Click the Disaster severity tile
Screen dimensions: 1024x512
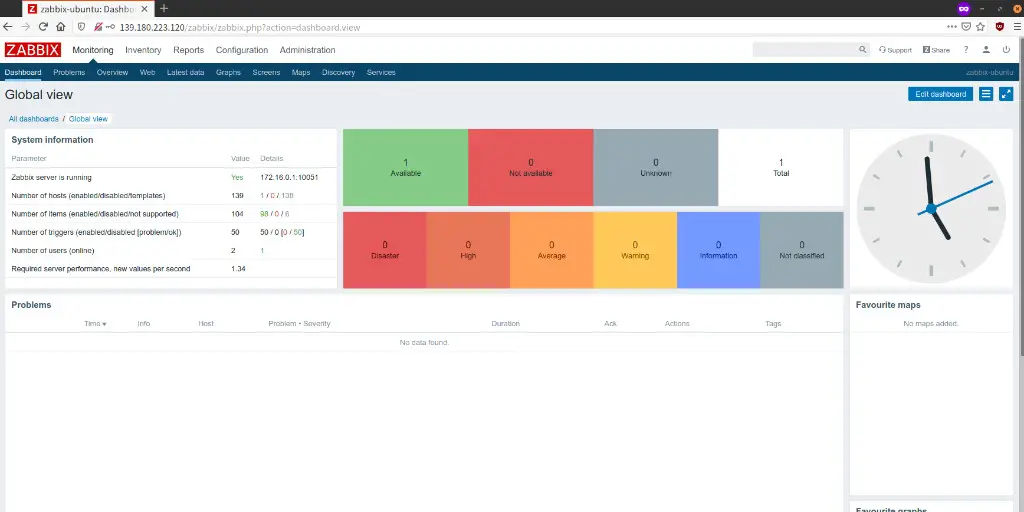pyautogui.click(x=385, y=249)
